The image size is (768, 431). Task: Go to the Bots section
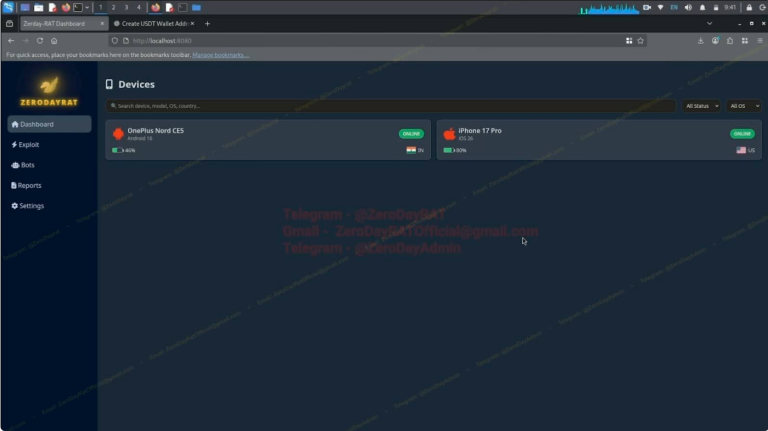pyautogui.click(x=23, y=165)
